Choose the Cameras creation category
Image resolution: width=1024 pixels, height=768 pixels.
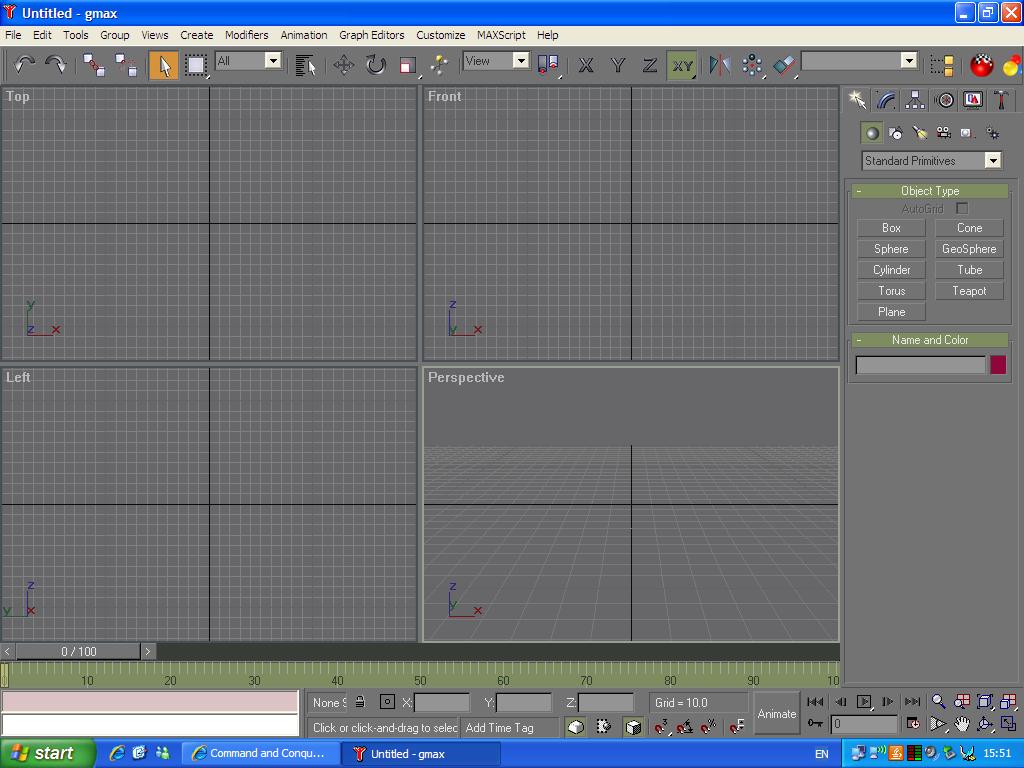point(943,133)
